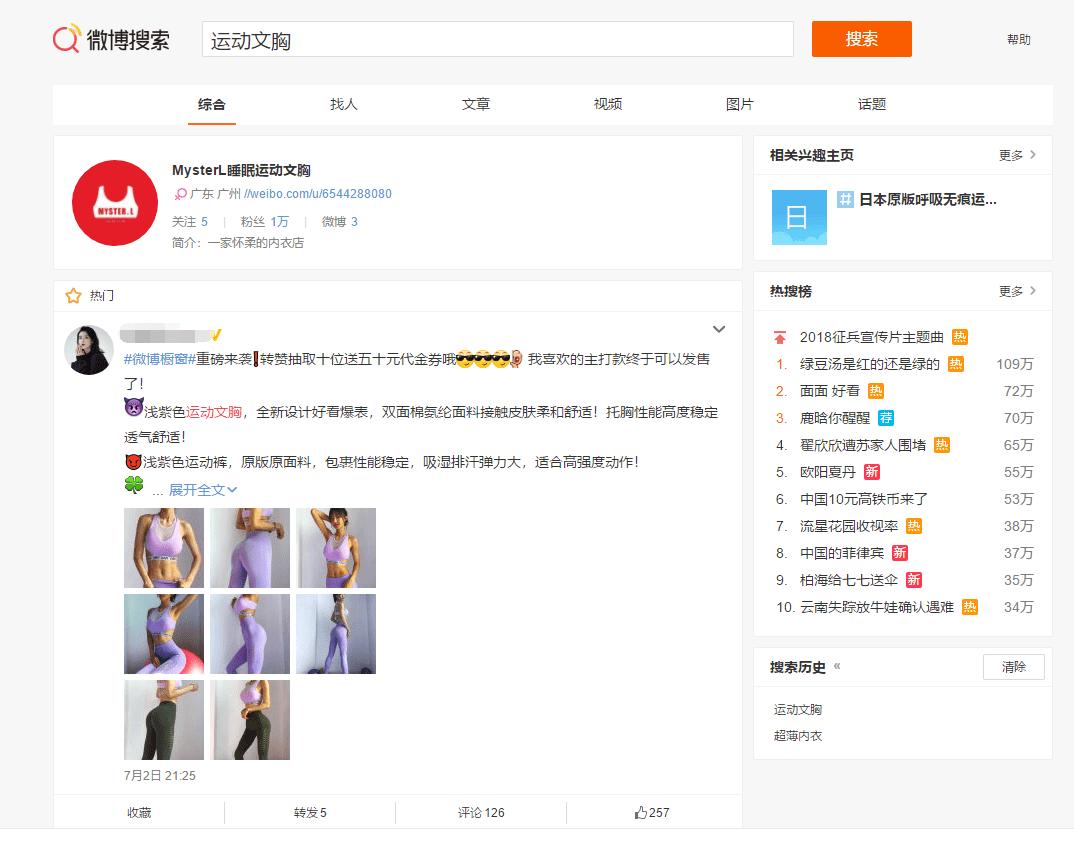The height and width of the screenshot is (841, 1074).
Task: Click the thumbs-up icon showing 257 likes
Action: pos(640,813)
